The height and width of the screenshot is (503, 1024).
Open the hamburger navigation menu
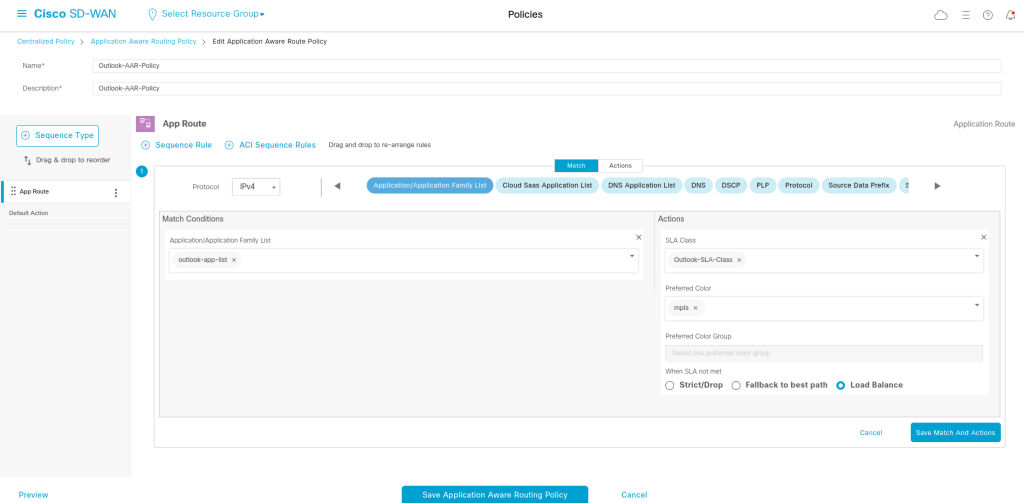click(x=22, y=15)
